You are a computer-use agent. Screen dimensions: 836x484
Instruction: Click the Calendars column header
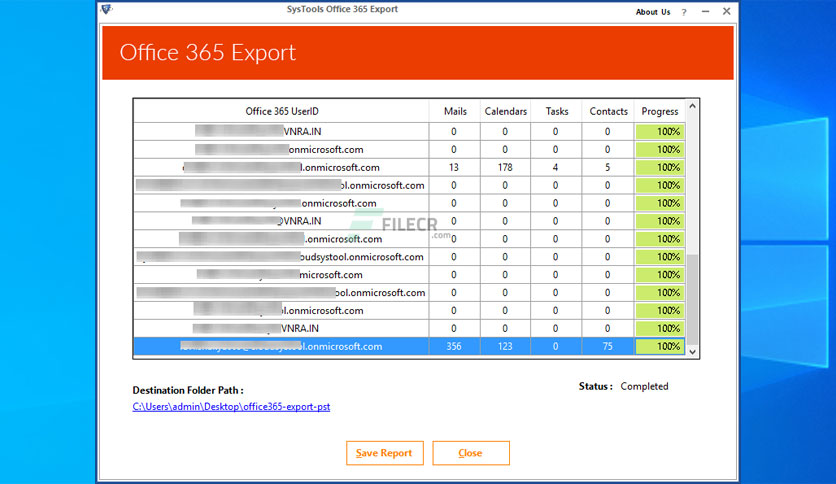click(505, 111)
